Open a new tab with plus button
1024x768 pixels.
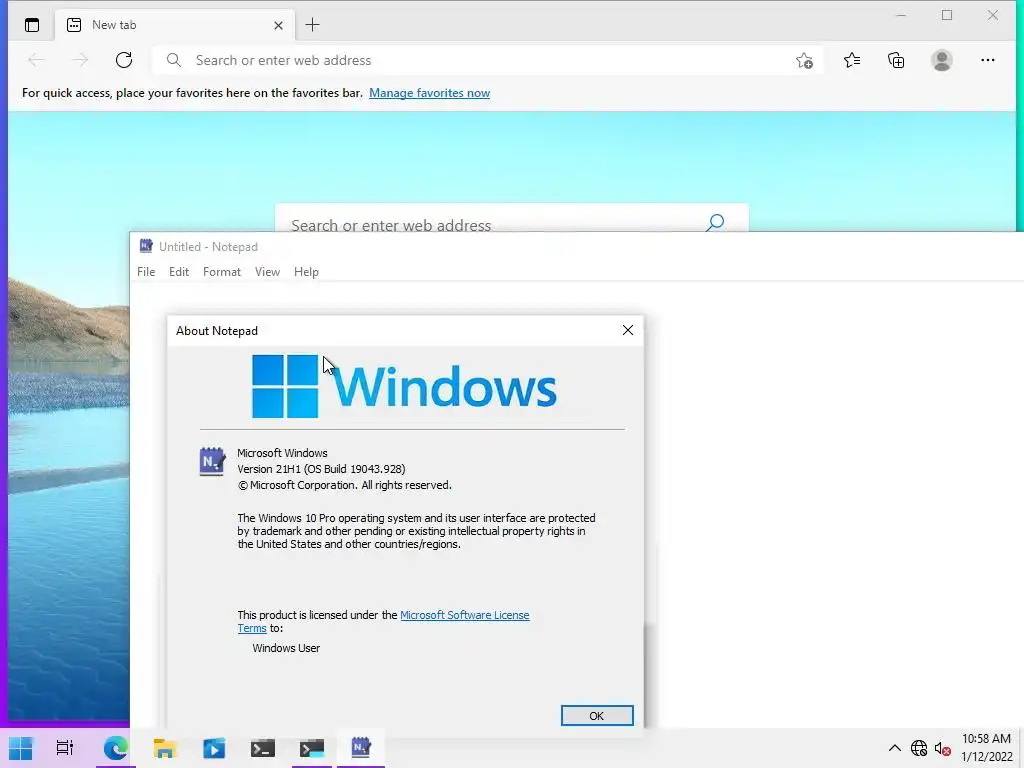pyautogui.click(x=312, y=25)
